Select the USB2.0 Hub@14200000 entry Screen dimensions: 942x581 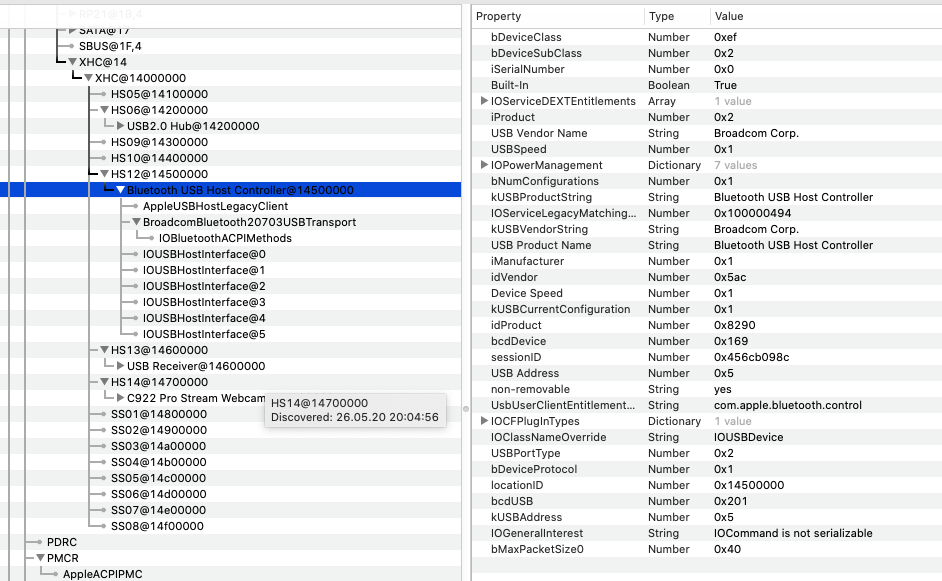(x=193, y=126)
